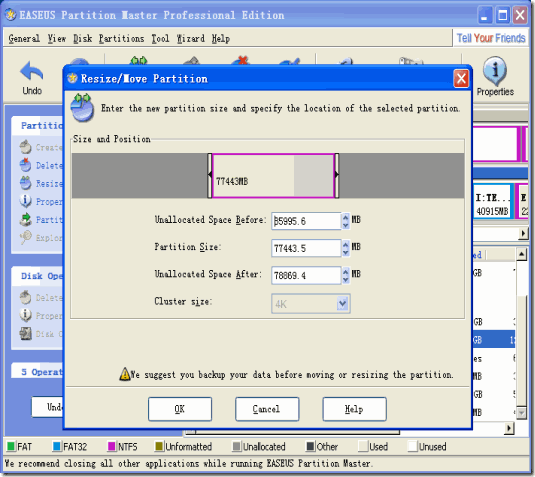The width and height of the screenshot is (535, 477).
Task: Click the Delete disk icon under Disk Operations
Action: point(25,297)
